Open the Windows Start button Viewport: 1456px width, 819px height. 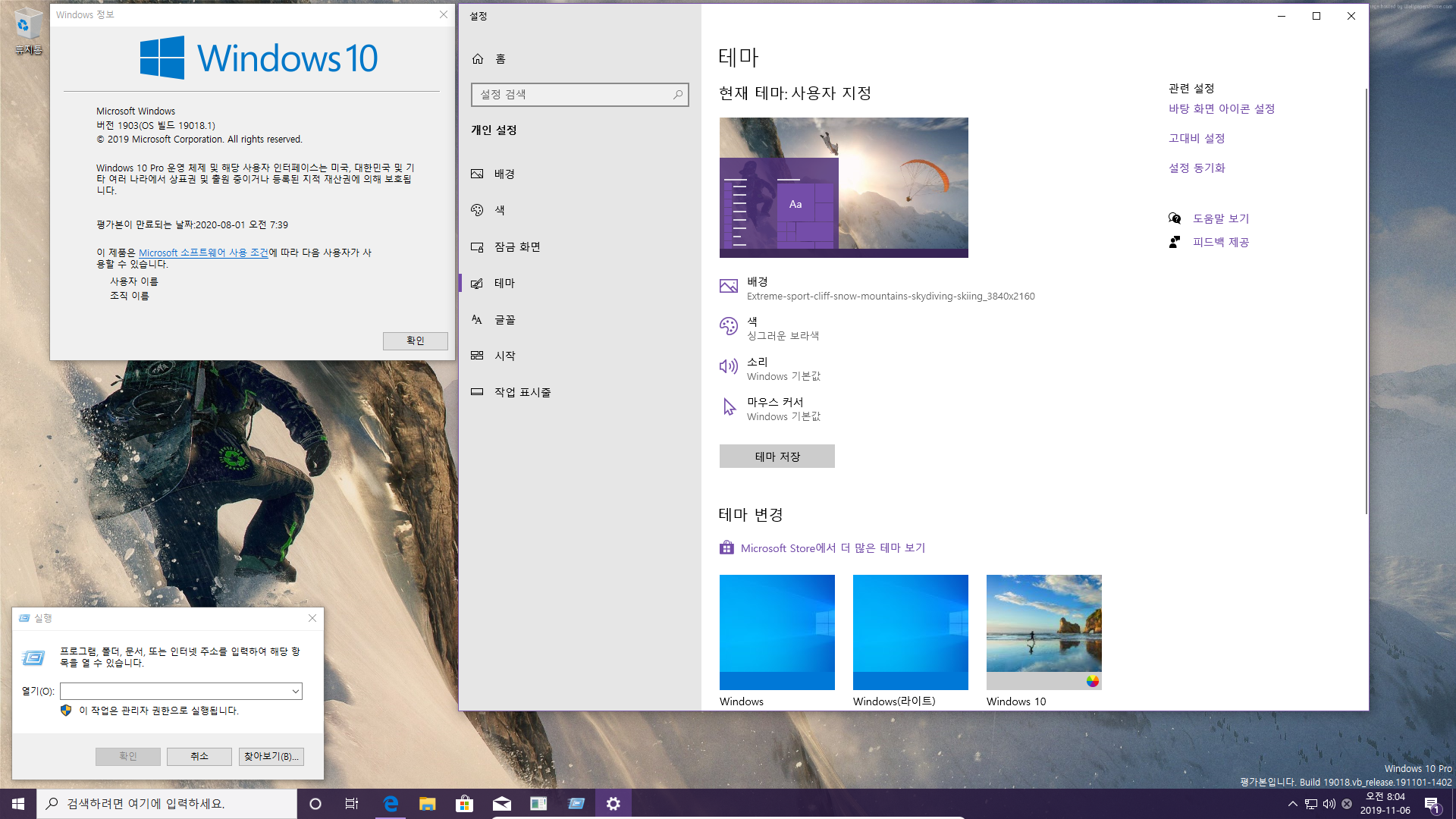tap(18, 804)
